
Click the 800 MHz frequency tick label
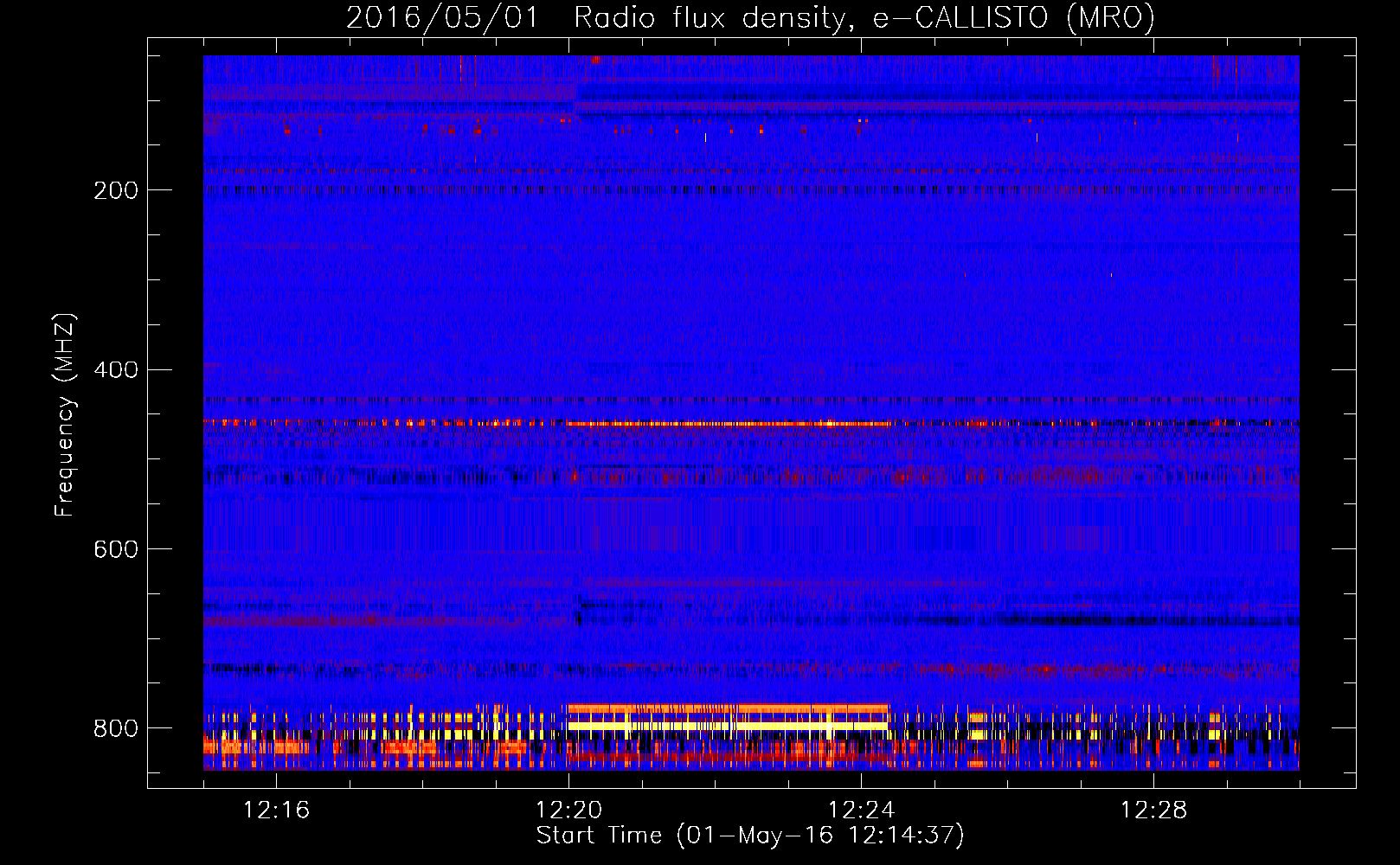[x=116, y=729]
